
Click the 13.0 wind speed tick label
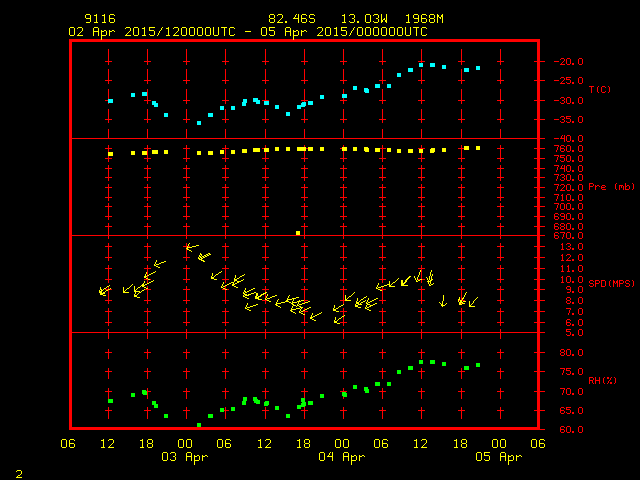[x=571, y=247]
